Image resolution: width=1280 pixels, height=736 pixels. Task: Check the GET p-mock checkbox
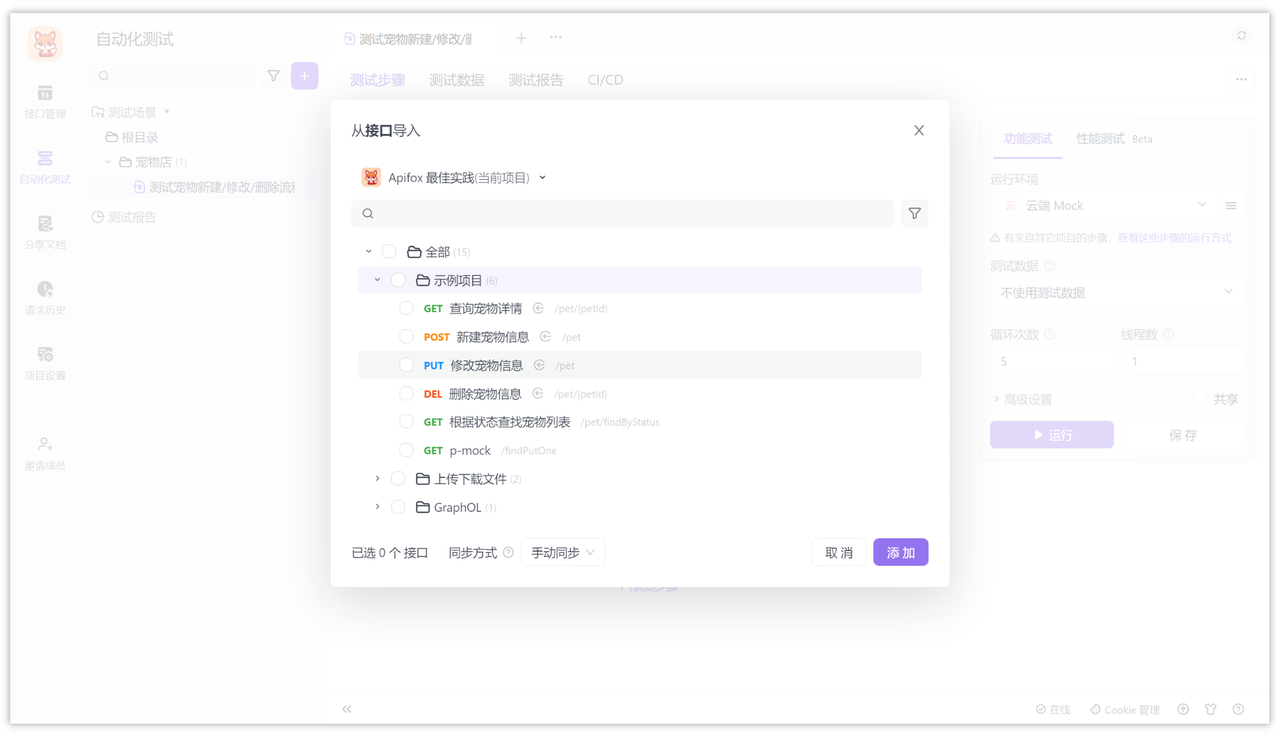[406, 450]
